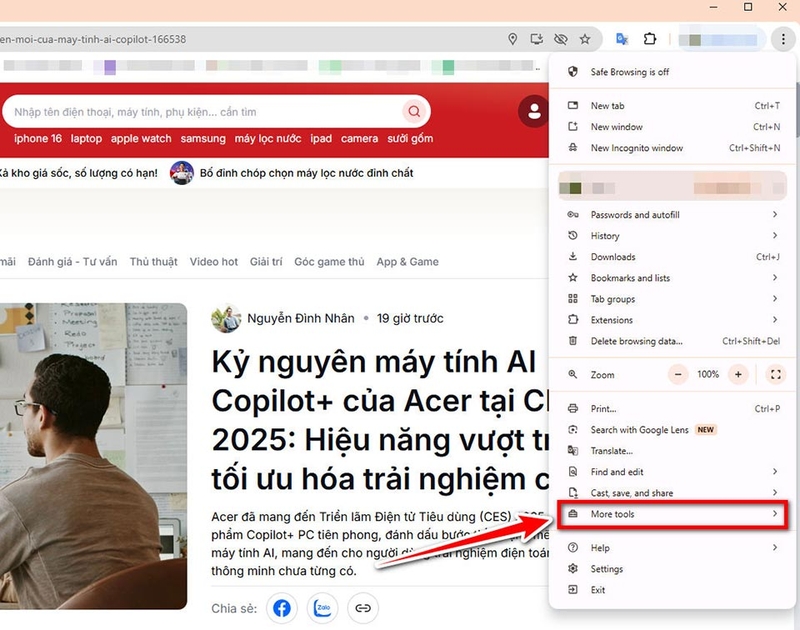Click the Settings gear icon in menu

click(573, 568)
